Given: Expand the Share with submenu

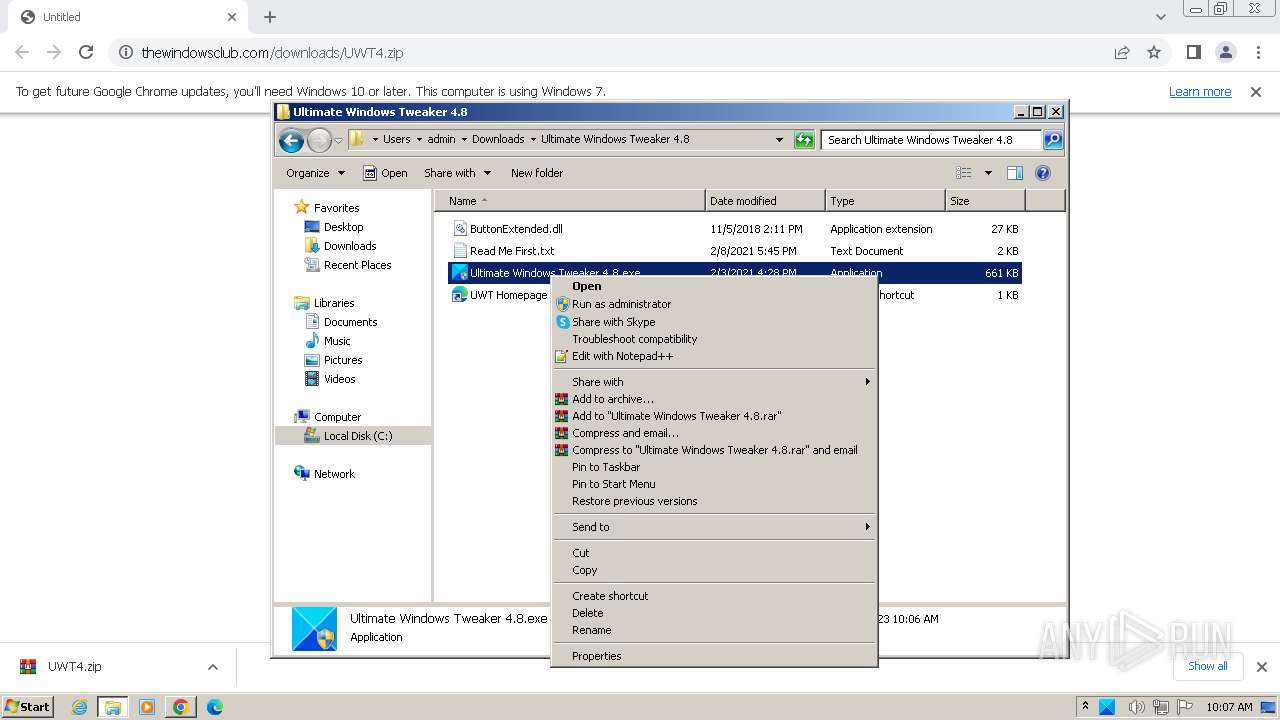Looking at the screenshot, I should pos(715,382).
